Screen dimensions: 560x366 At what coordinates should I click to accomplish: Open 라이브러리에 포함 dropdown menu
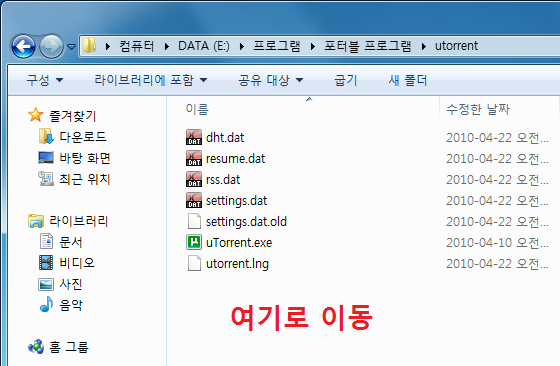(150, 80)
